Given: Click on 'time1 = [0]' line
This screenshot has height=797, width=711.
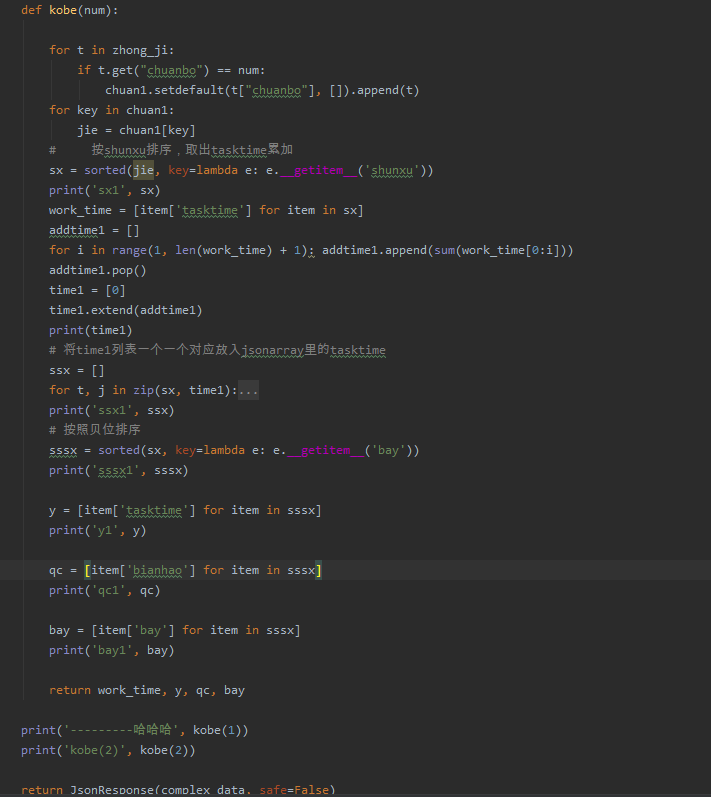Looking at the screenshot, I should pos(87,290).
